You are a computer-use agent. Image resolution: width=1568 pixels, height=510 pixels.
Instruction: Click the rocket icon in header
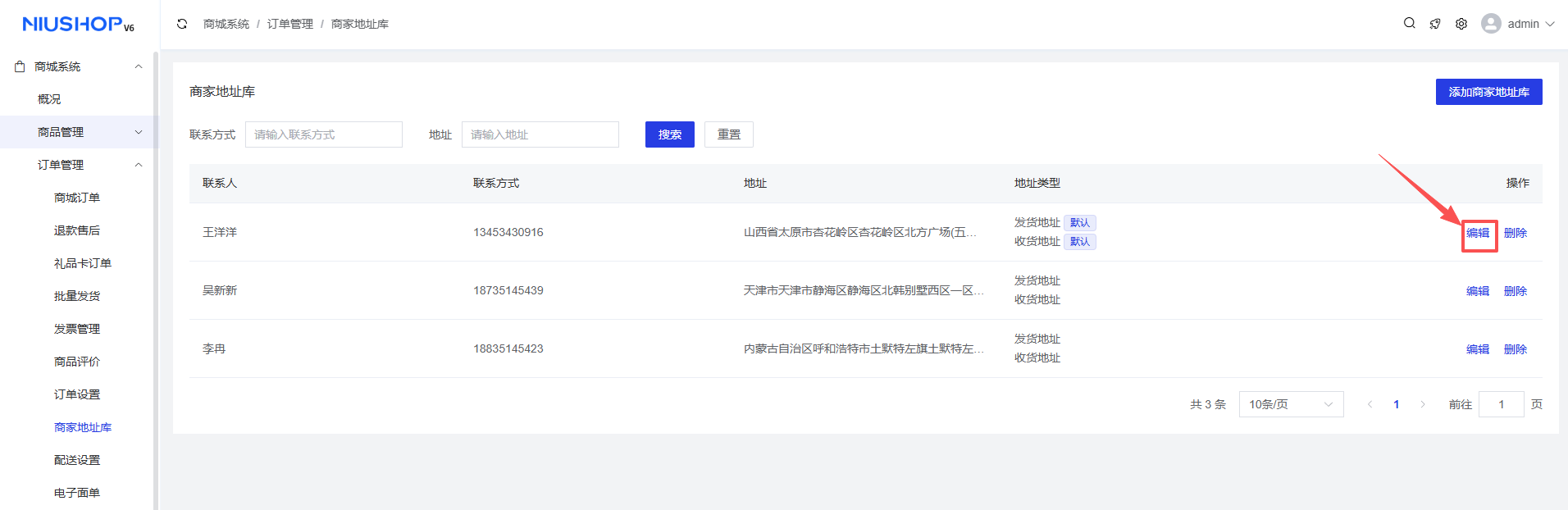(1435, 24)
